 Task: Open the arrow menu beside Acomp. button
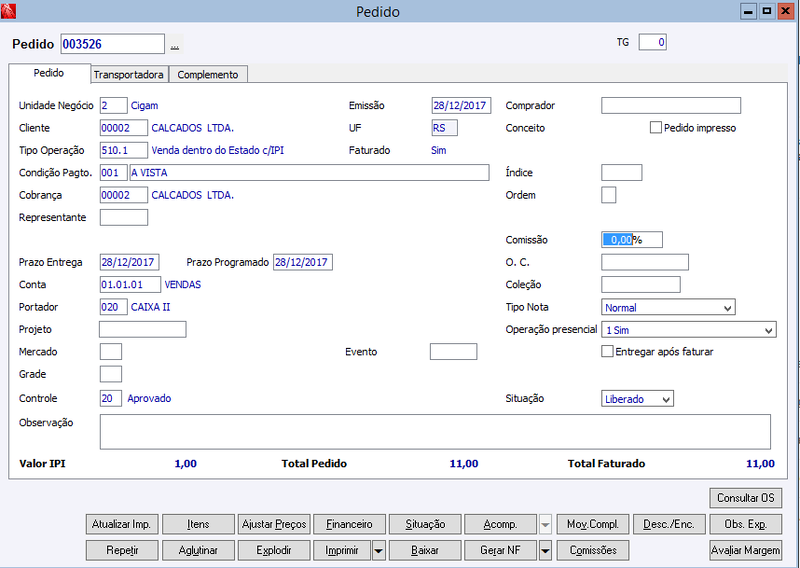545,524
